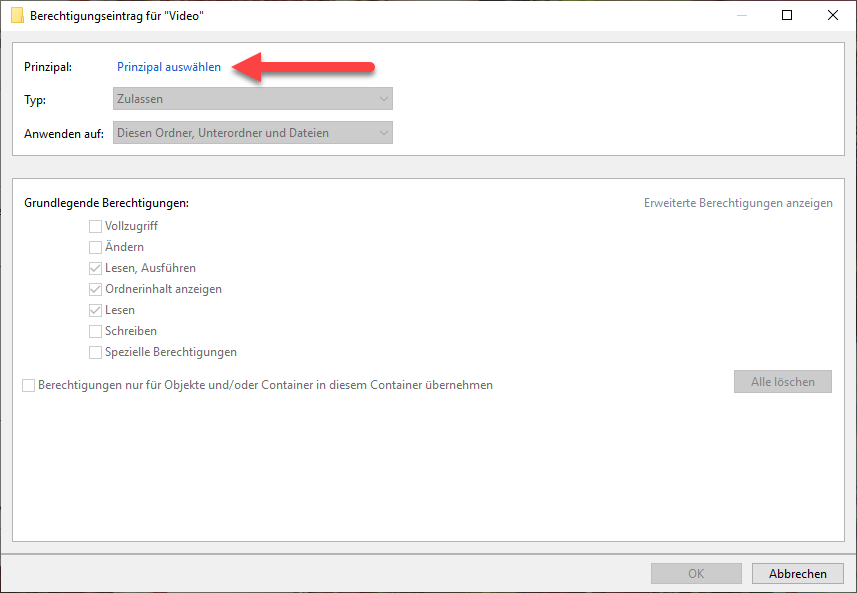857x593 pixels.
Task: Tick the Vollzugriff checkbox
Action: (95, 226)
